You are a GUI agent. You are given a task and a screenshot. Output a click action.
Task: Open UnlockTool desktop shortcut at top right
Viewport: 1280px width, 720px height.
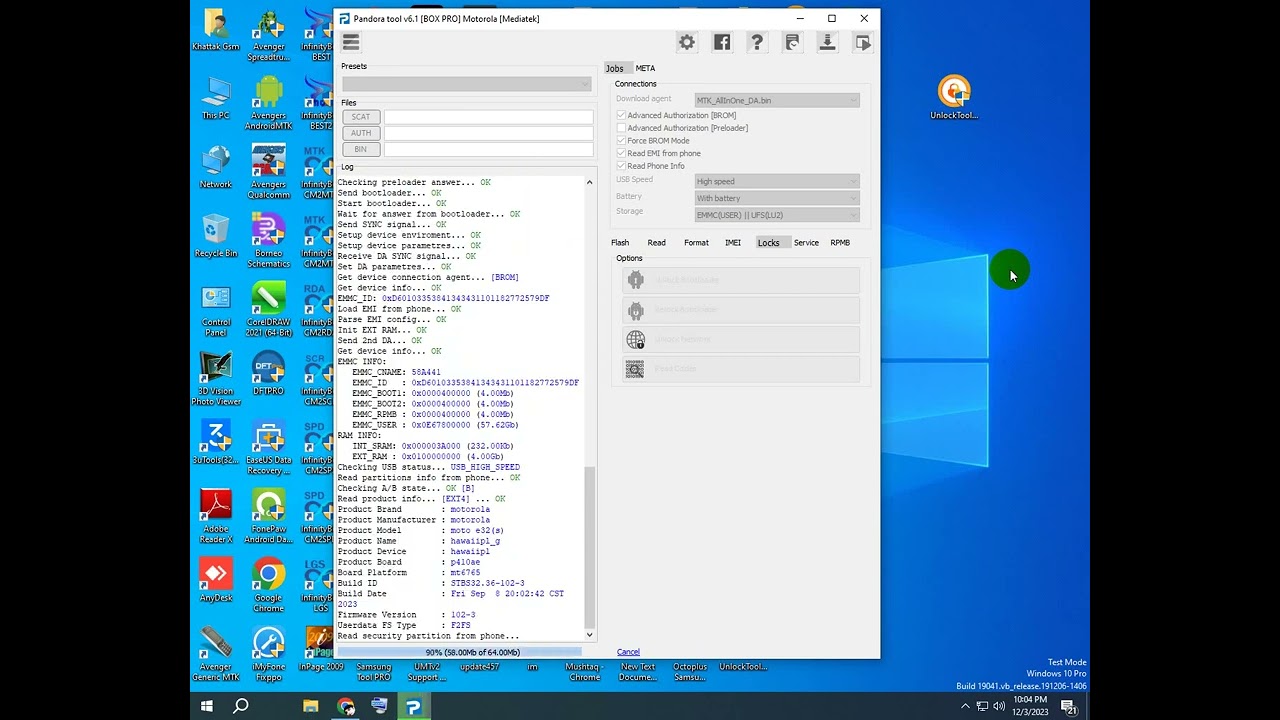(x=954, y=97)
